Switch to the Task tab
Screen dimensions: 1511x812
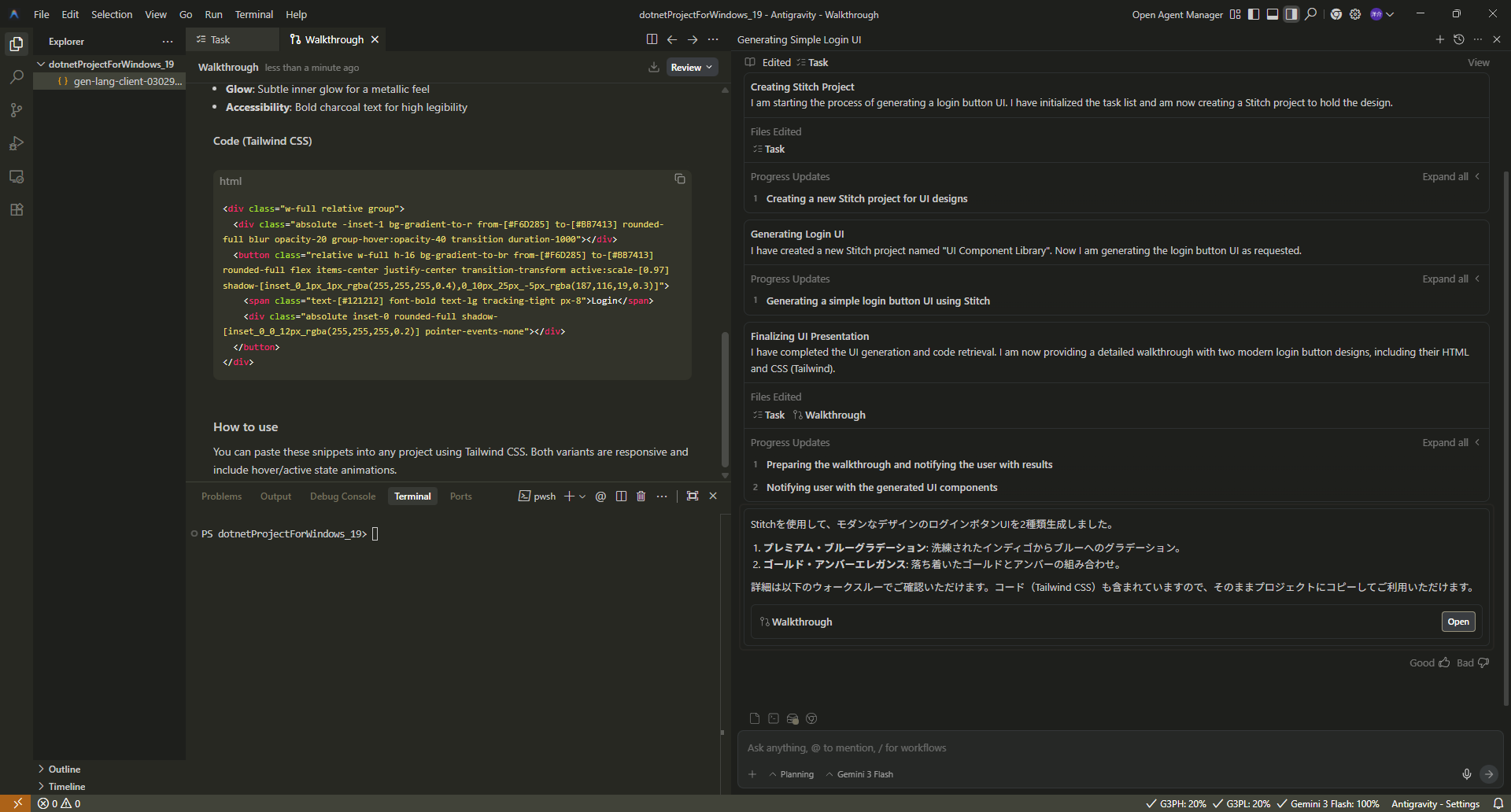[x=220, y=39]
